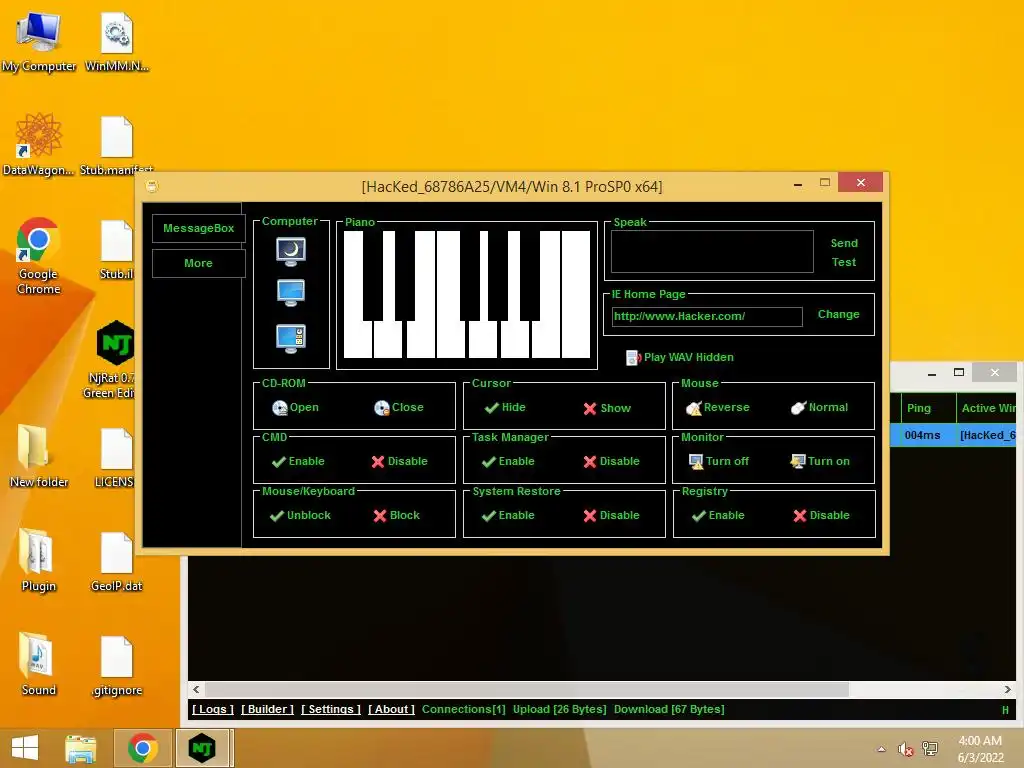
Task: Click Unblock in Mouse/Keyboard group
Action: click(300, 515)
